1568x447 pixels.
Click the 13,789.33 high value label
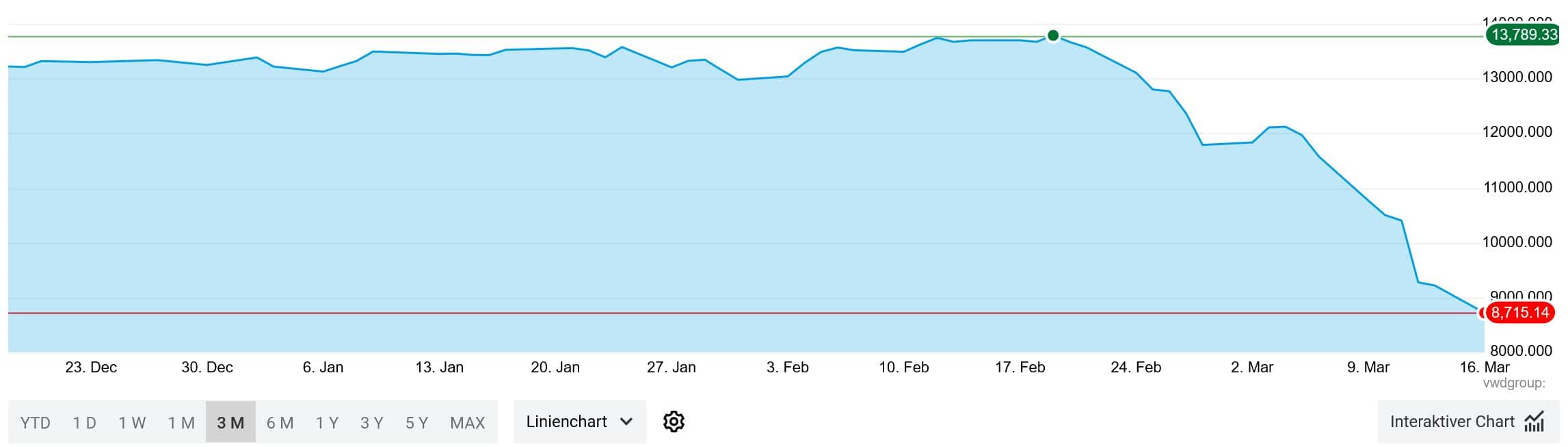coord(1524,34)
